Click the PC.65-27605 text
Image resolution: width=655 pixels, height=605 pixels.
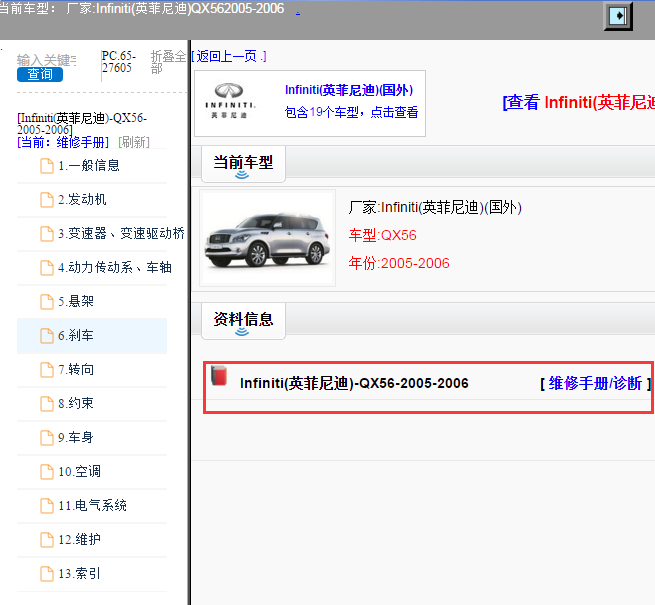(x=119, y=61)
